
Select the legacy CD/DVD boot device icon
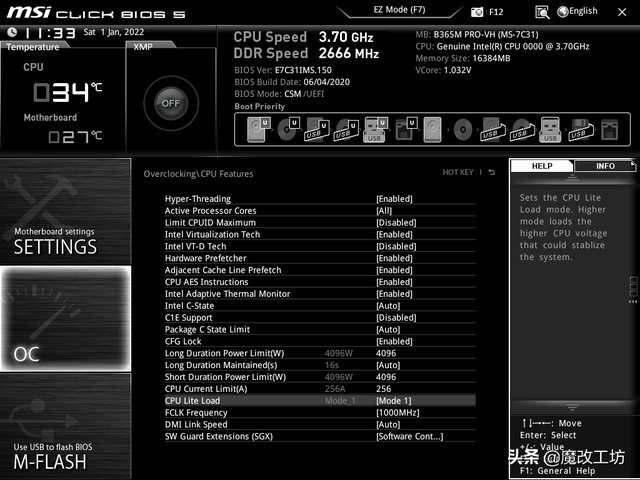(x=463, y=129)
